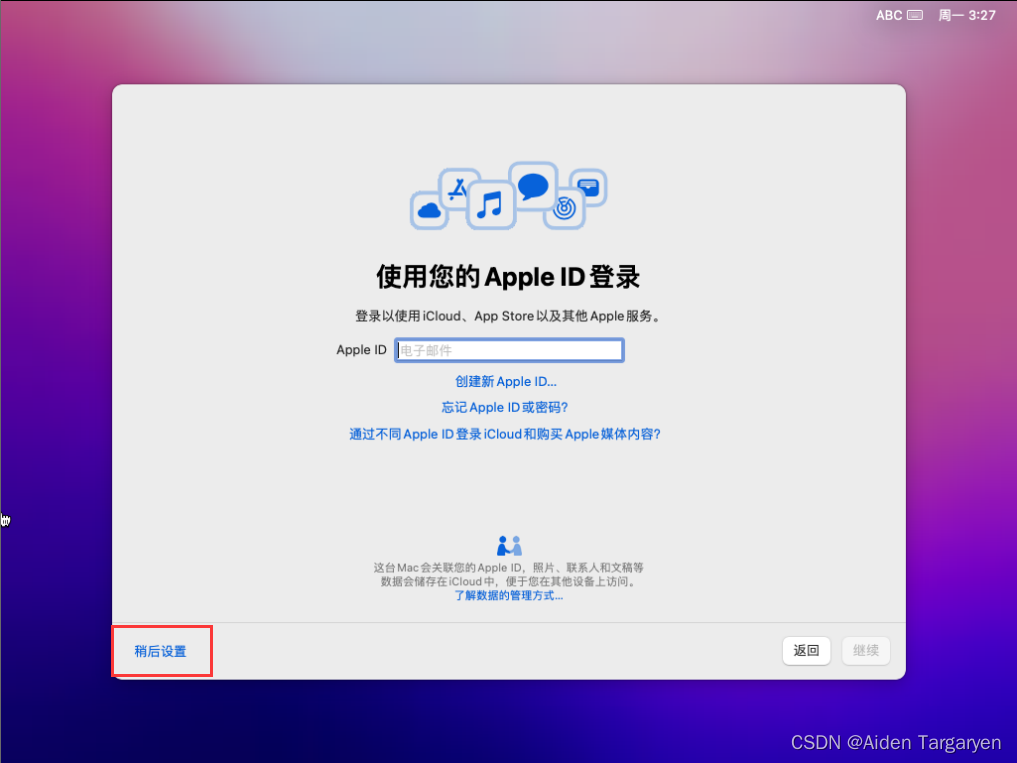The width and height of the screenshot is (1017, 763).
Task: Click the App Store icon
Action: tap(459, 188)
